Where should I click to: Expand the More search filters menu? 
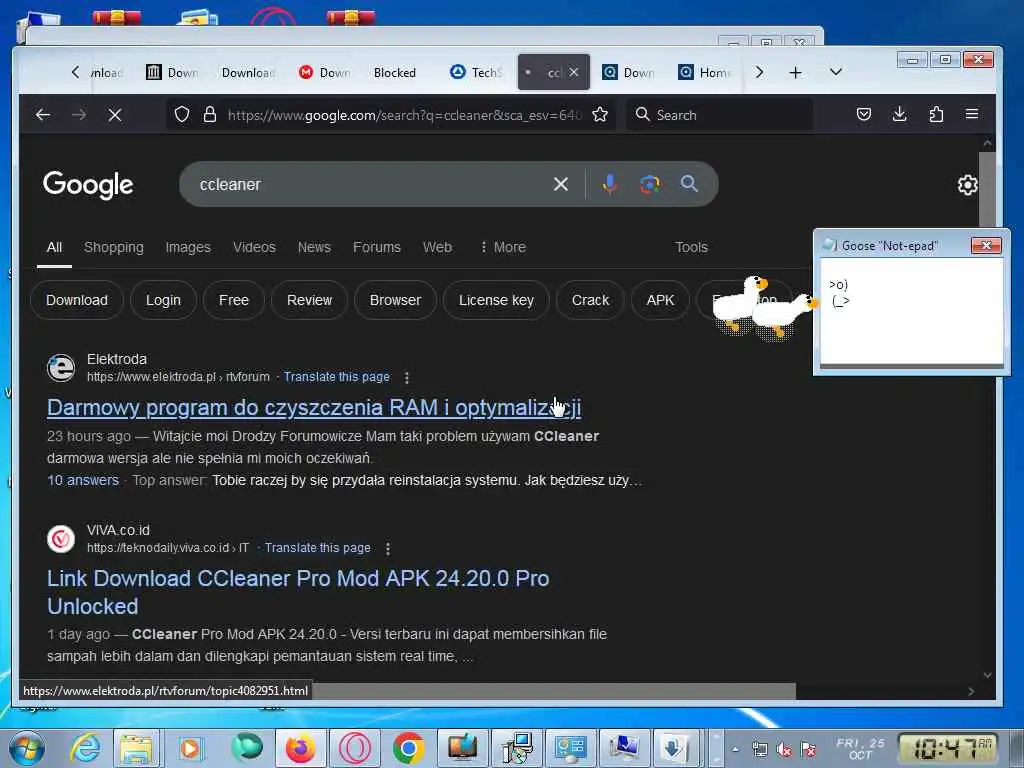pos(503,247)
